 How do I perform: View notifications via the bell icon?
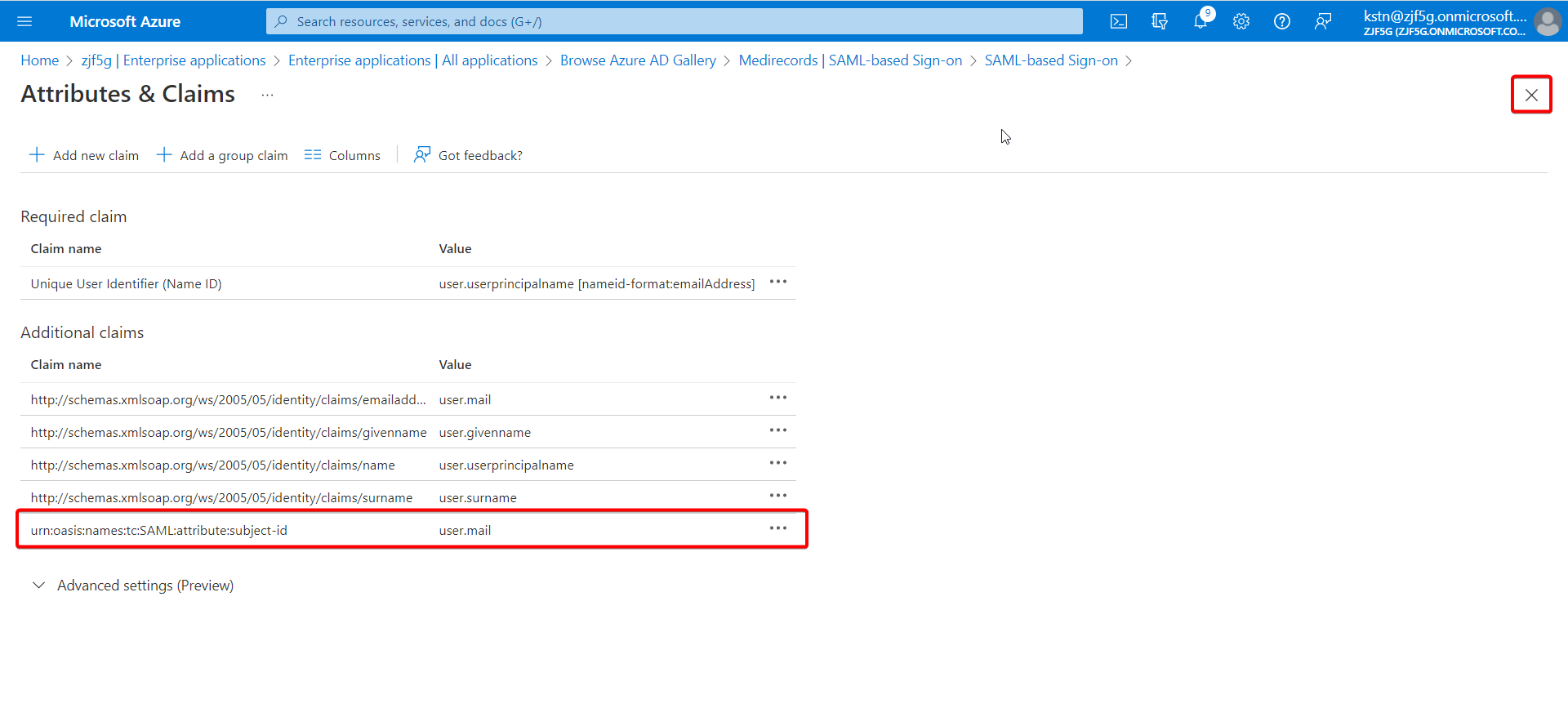click(1200, 21)
